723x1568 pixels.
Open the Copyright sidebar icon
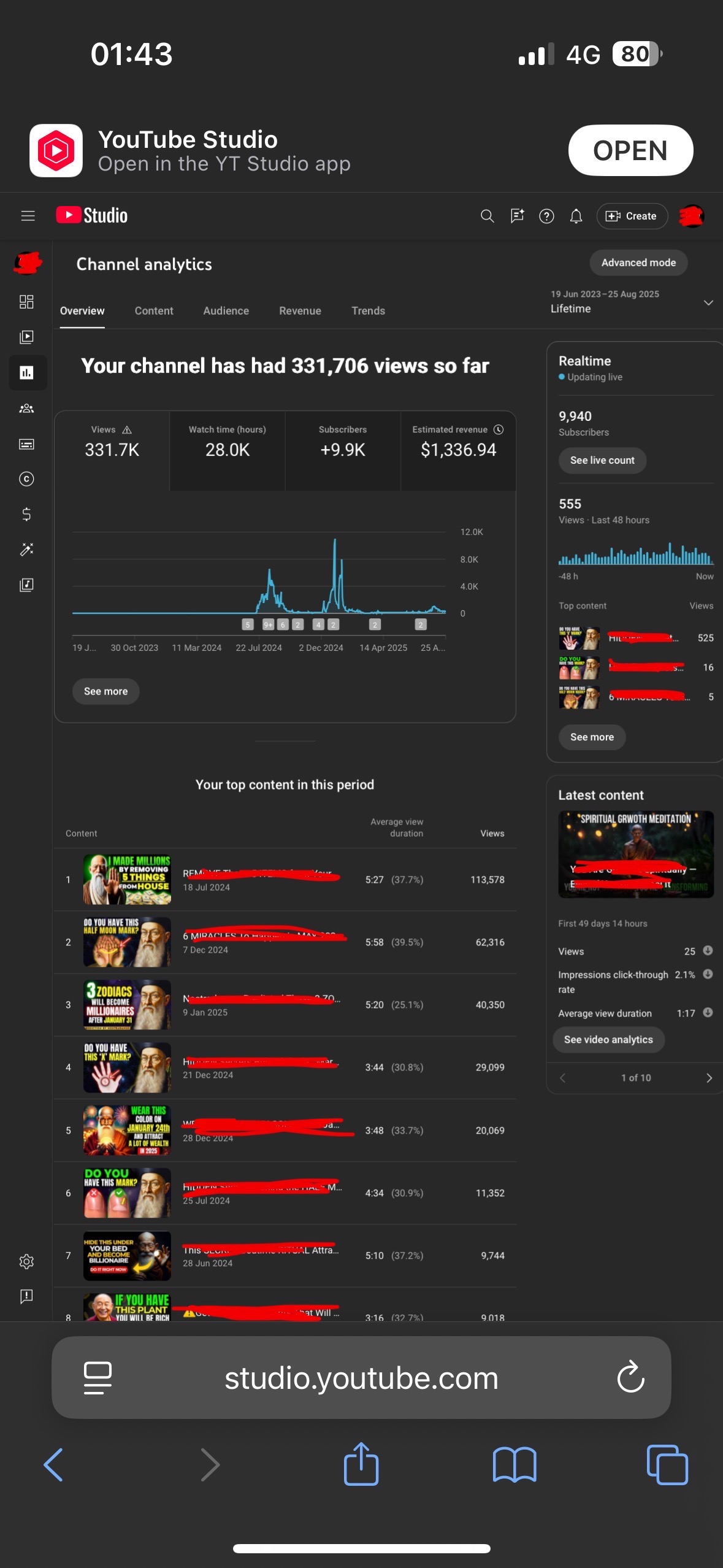[26, 479]
